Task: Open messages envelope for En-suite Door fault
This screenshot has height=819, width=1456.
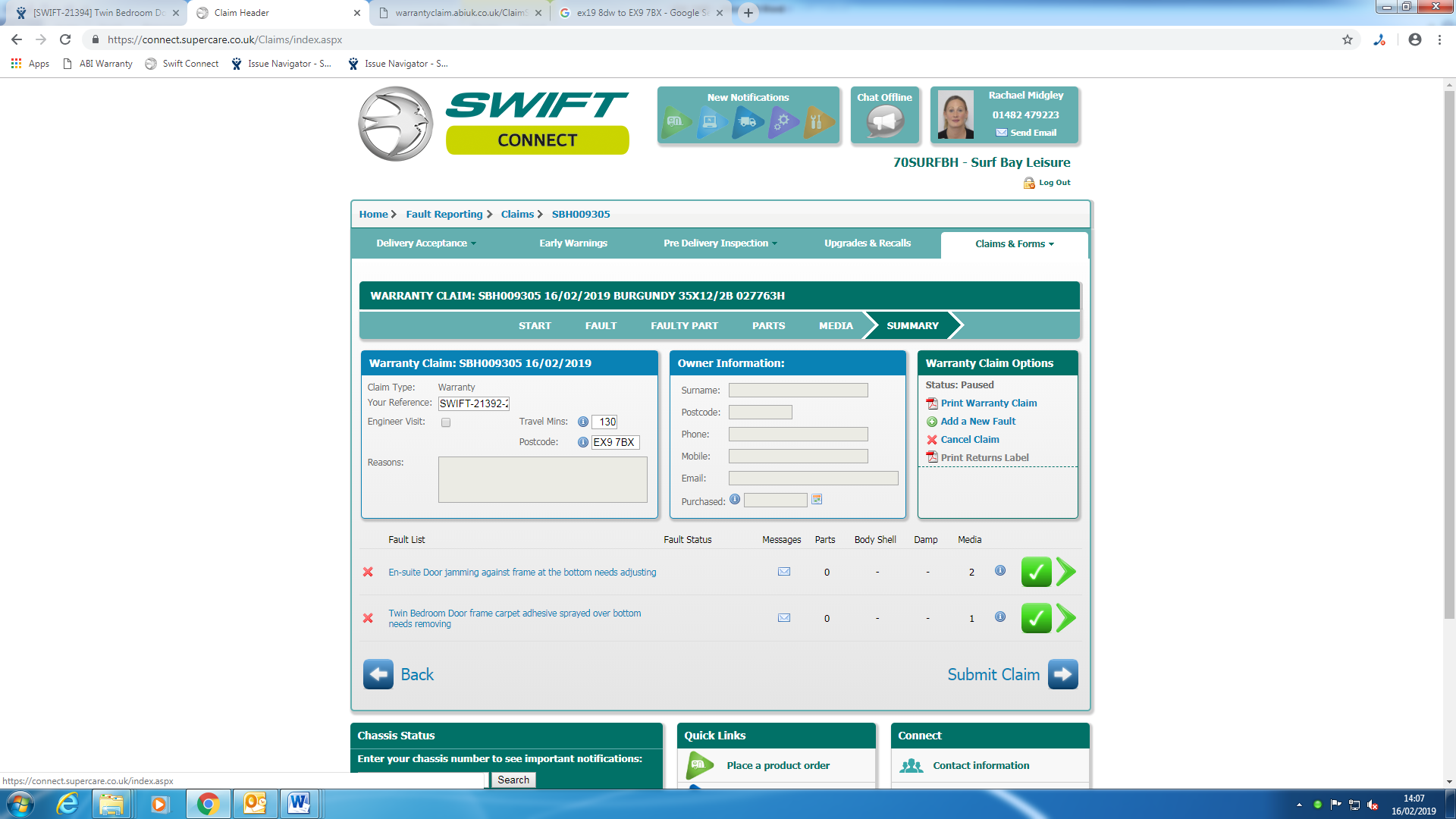Action: [784, 572]
